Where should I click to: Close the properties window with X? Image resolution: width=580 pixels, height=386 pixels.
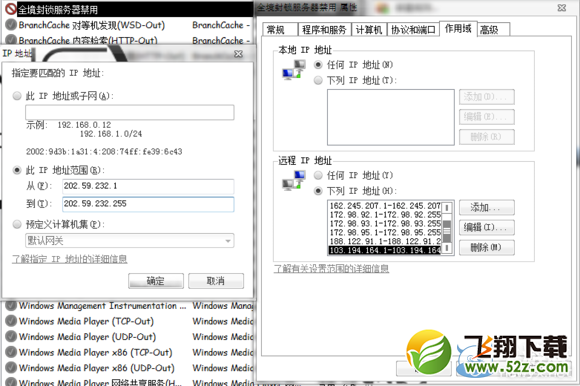(562, 8)
